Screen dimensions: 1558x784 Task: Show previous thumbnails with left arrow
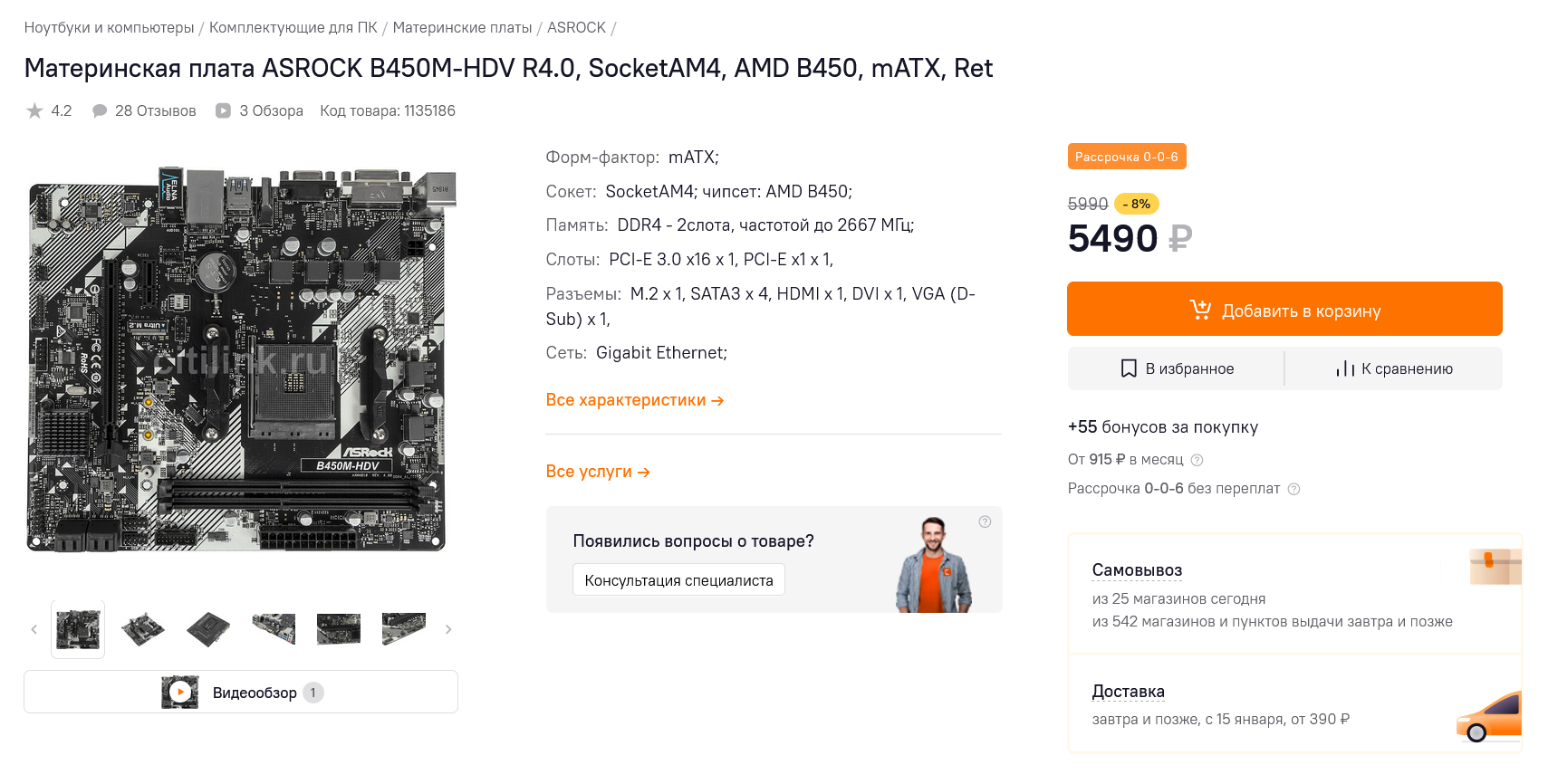click(34, 629)
